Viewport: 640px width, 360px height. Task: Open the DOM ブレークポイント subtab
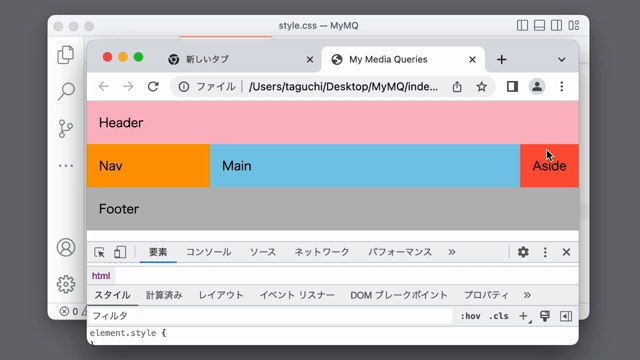click(x=399, y=295)
